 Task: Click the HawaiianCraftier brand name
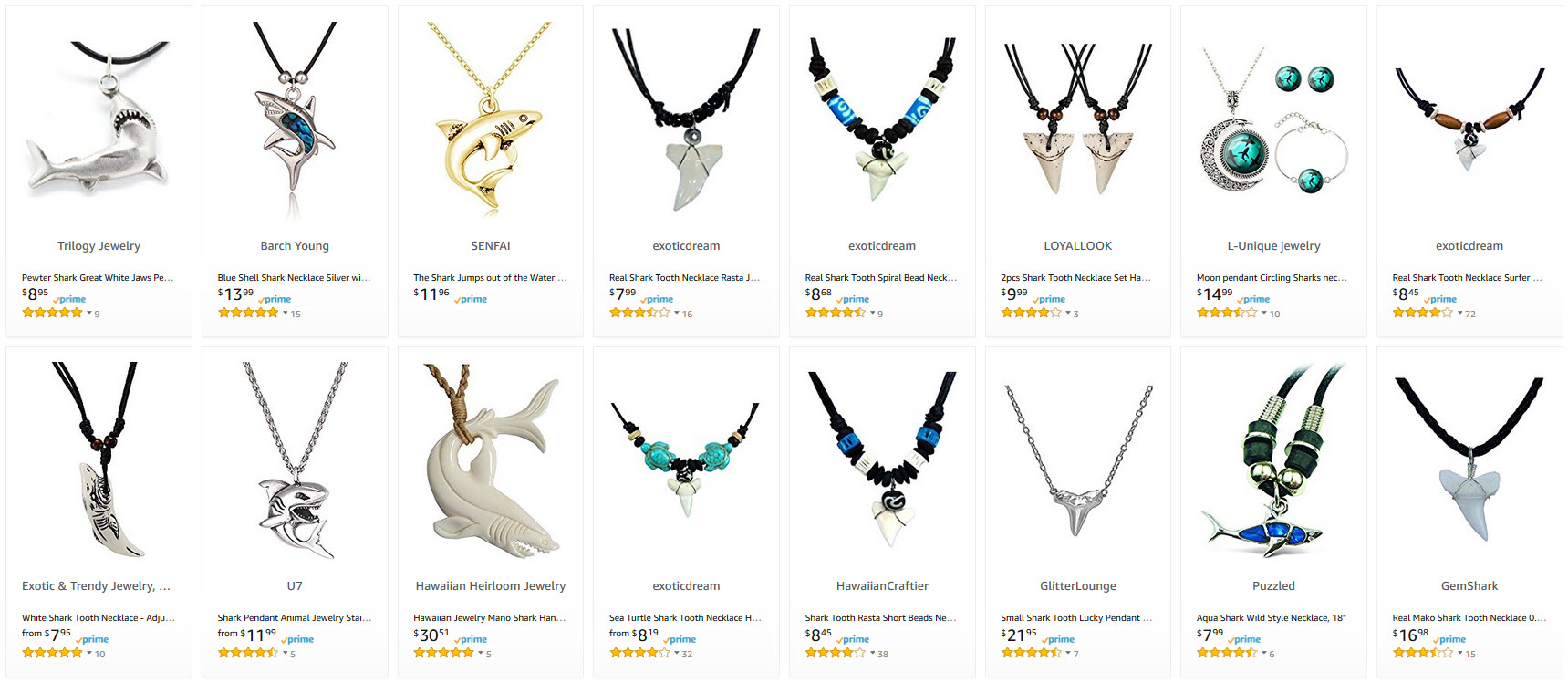pos(882,586)
